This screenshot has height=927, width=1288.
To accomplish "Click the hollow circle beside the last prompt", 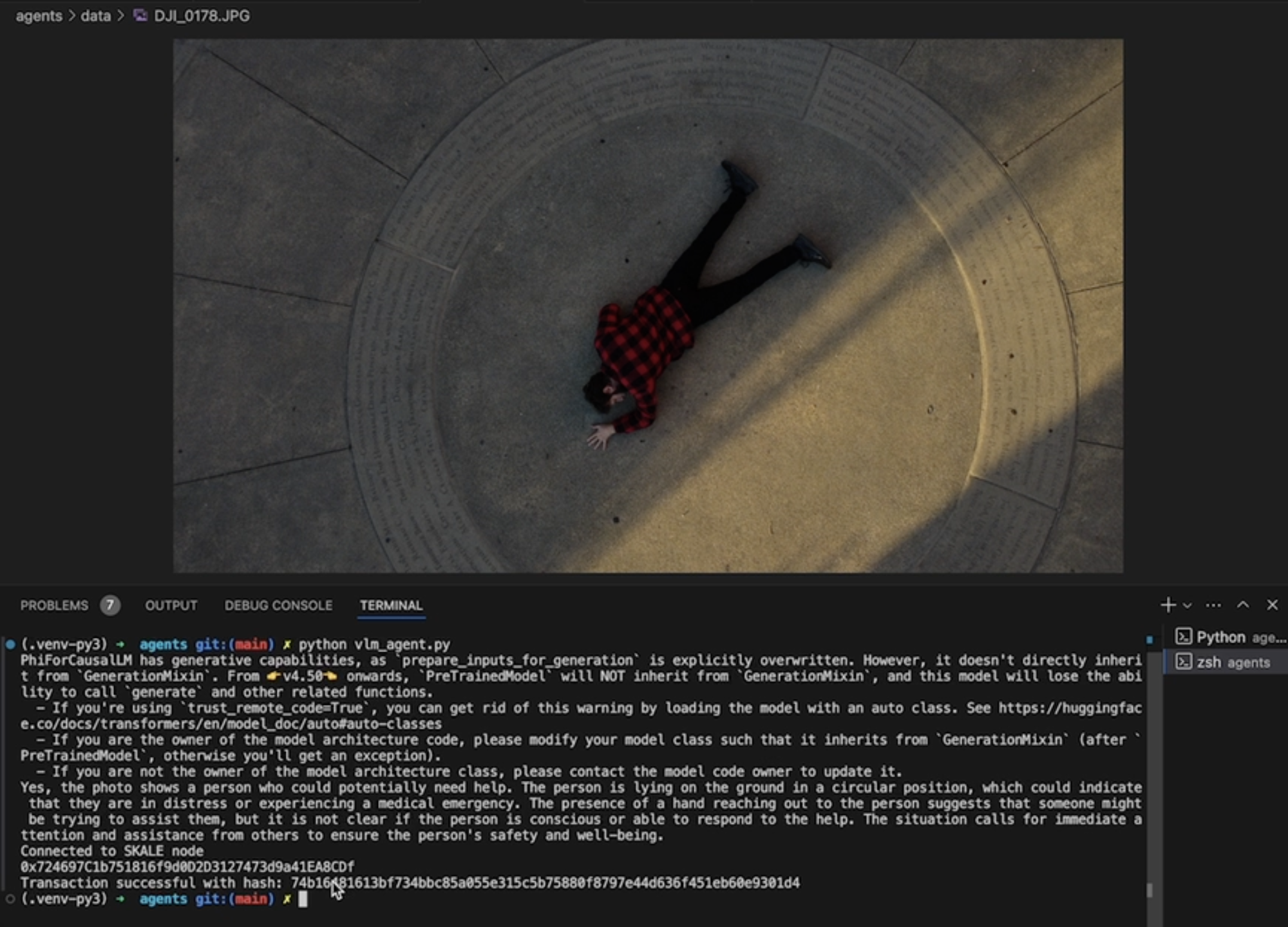I will [x=10, y=899].
